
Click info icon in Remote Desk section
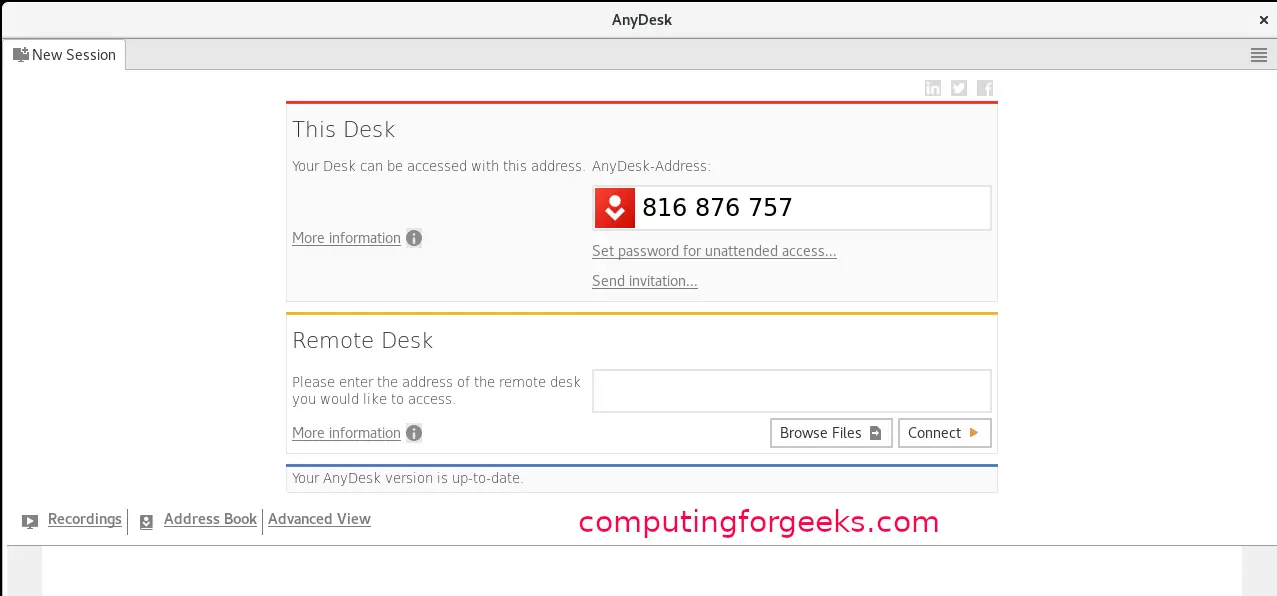[x=414, y=433]
